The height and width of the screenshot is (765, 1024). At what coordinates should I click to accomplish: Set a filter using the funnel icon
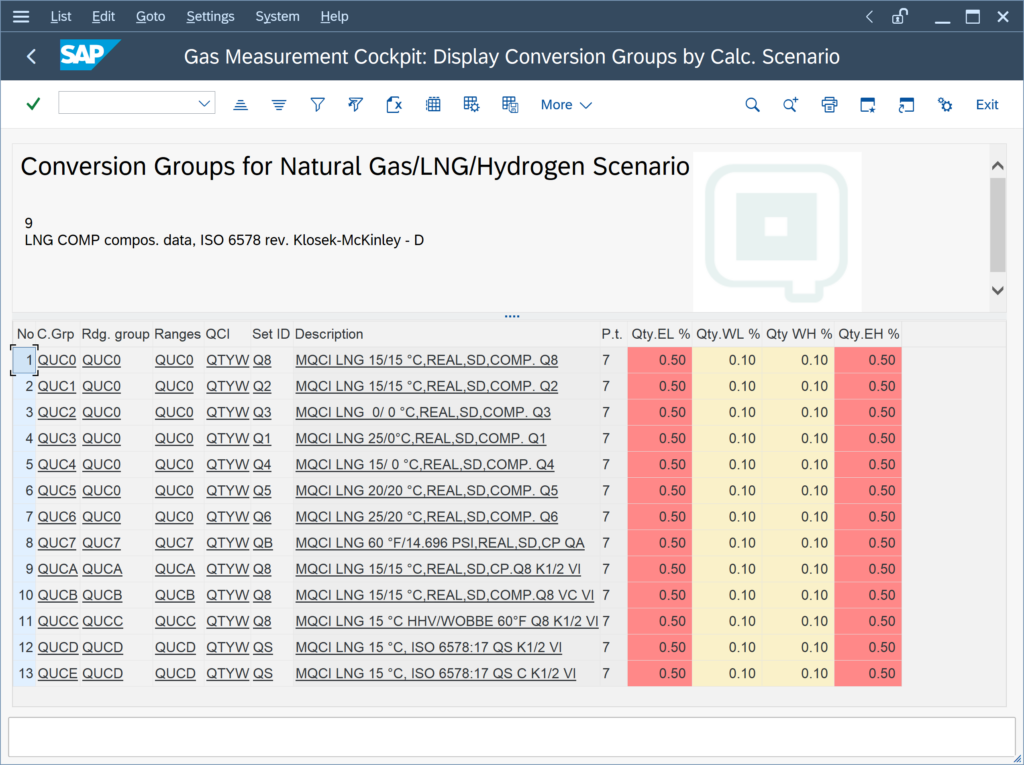317,105
